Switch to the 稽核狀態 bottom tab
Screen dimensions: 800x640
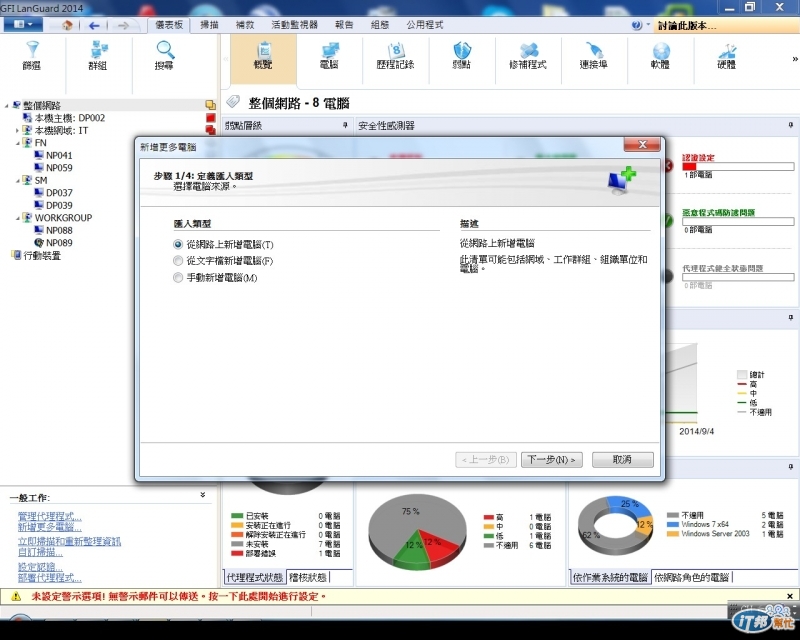pos(308,577)
